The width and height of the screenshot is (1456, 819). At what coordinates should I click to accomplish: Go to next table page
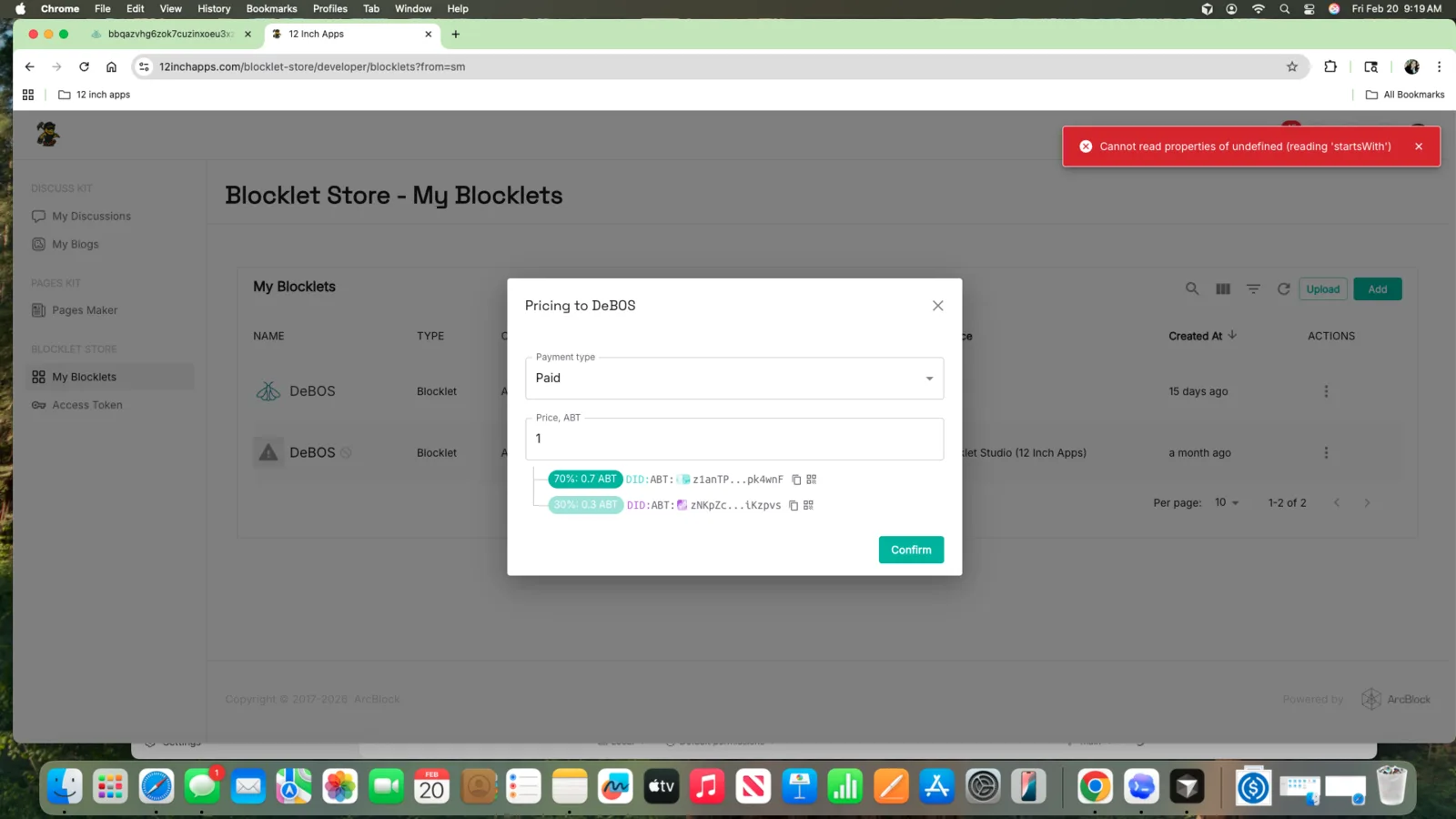(x=1367, y=503)
